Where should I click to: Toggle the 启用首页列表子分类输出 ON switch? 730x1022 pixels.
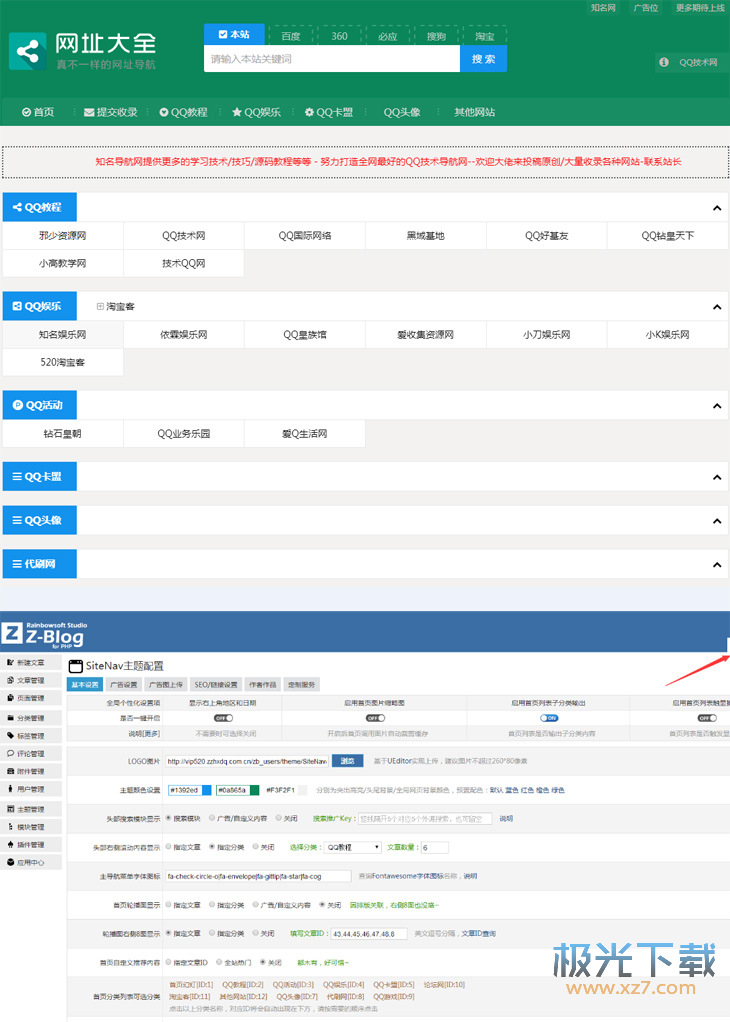click(x=549, y=718)
